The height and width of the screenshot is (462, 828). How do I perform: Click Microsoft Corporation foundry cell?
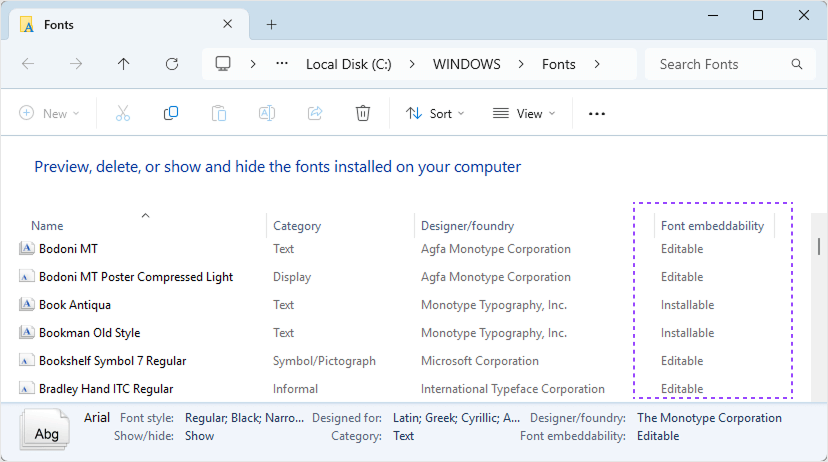click(x=479, y=361)
